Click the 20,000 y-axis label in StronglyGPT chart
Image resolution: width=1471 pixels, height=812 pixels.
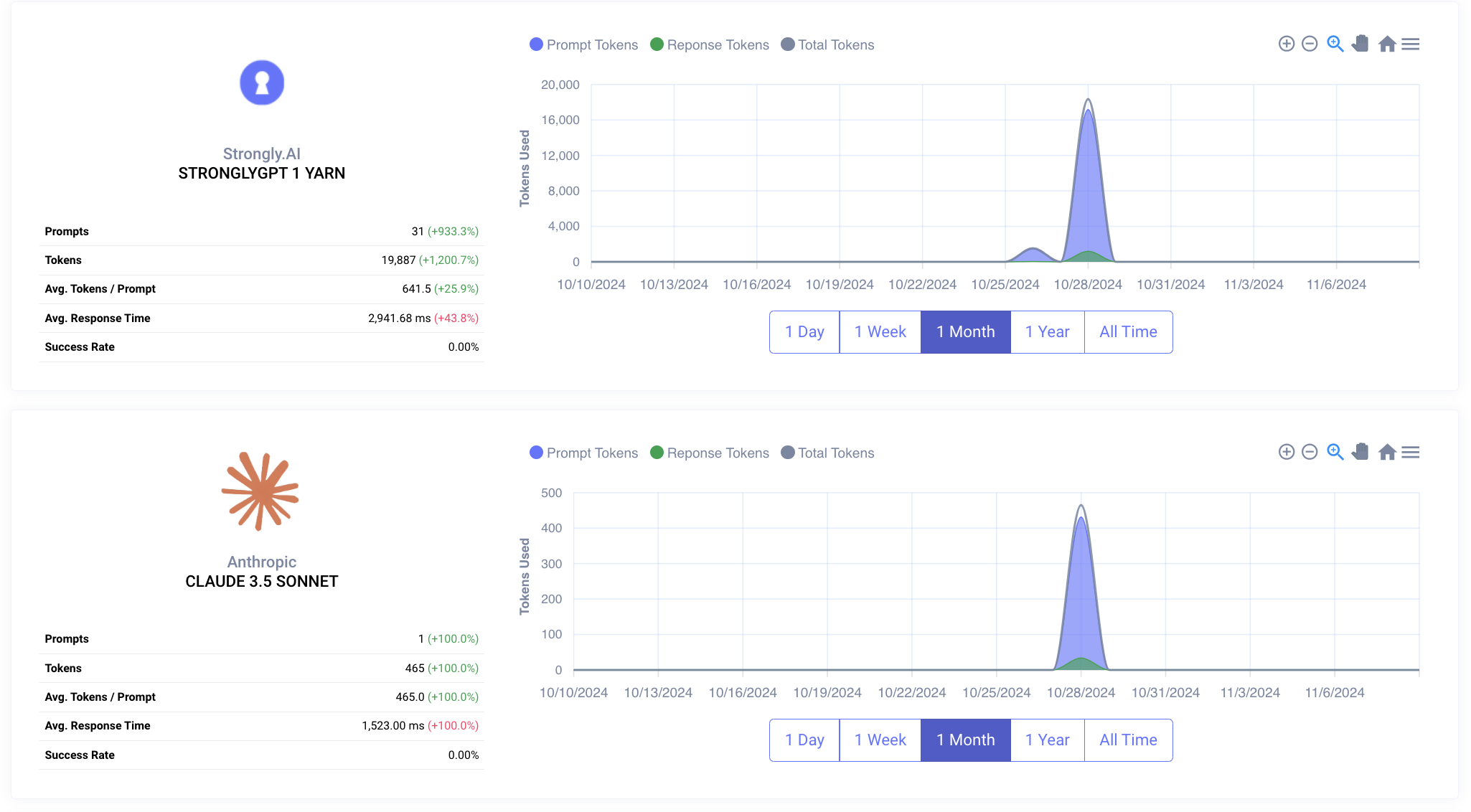(560, 85)
